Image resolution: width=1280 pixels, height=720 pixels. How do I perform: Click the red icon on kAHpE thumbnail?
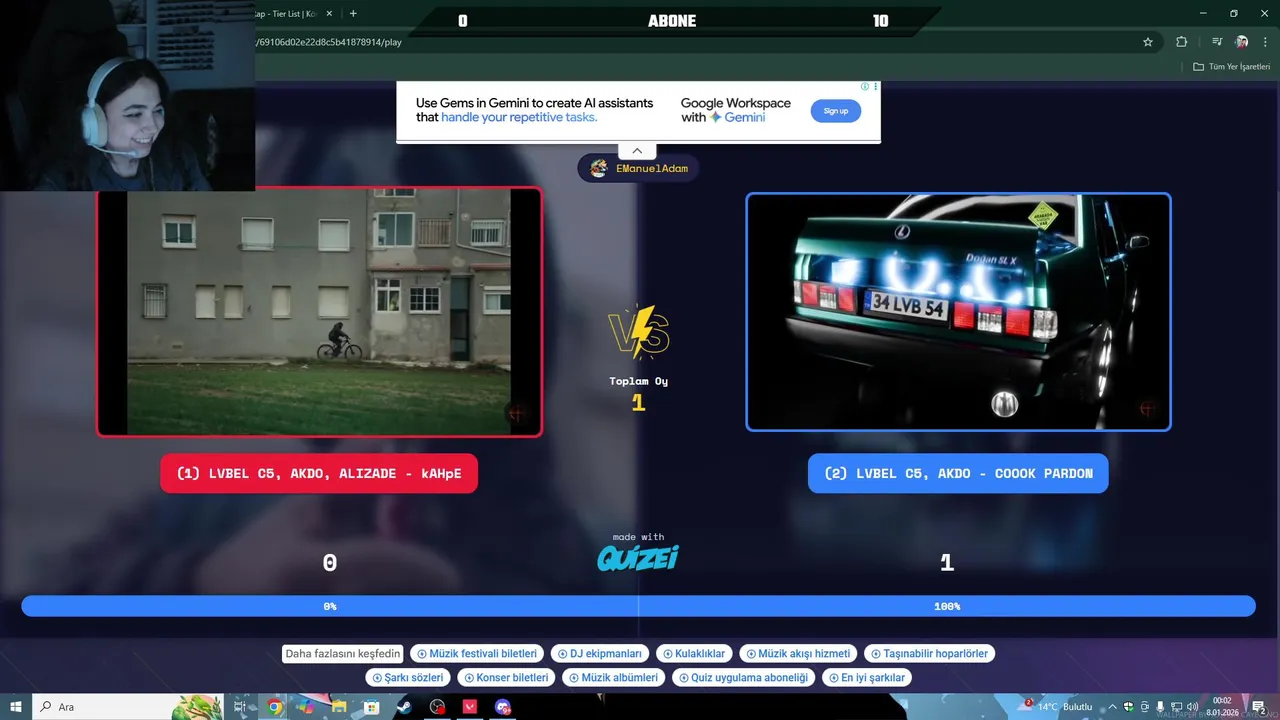pyautogui.click(x=516, y=413)
